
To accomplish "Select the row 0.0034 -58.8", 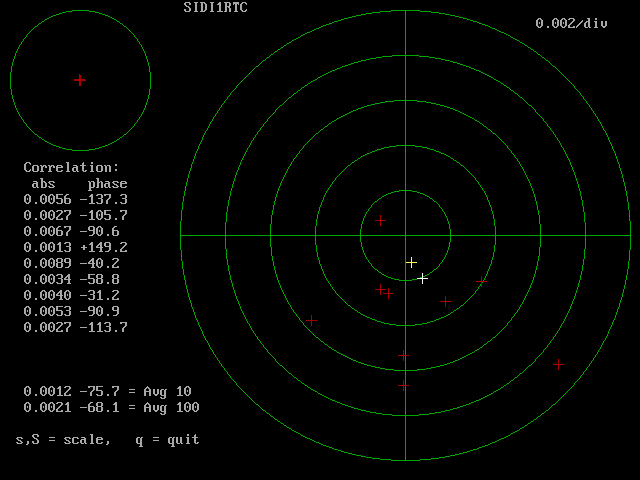I will coord(71,280).
